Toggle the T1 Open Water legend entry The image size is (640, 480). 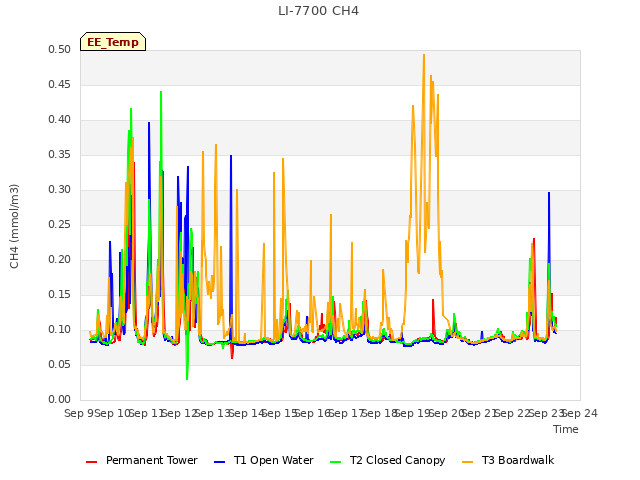pos(264,460)
